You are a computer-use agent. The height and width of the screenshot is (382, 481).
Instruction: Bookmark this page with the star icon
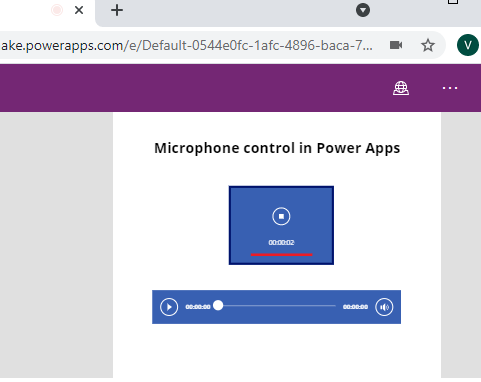point(428,45)
